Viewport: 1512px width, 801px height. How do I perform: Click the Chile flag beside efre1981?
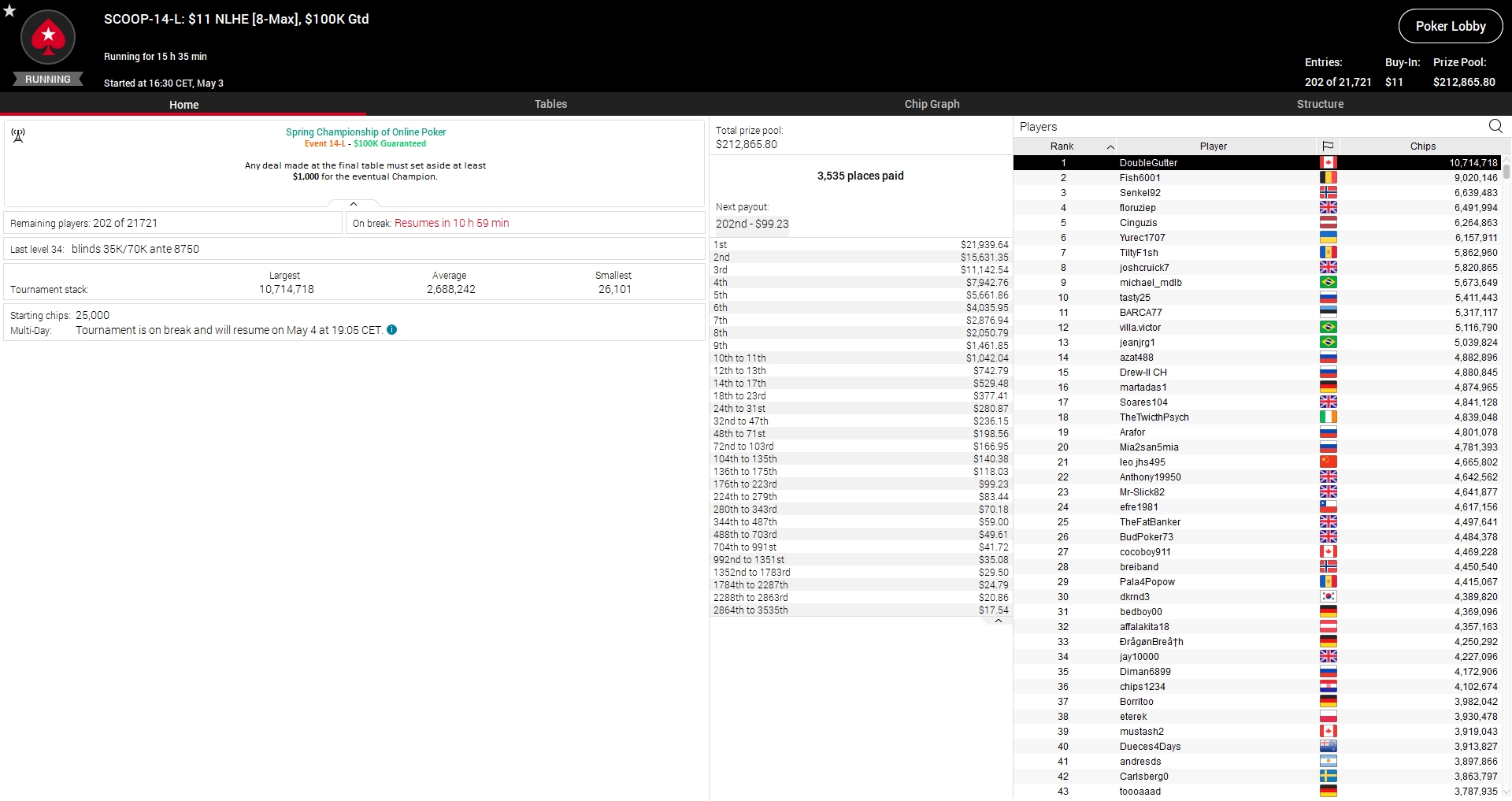coord(1329,506)
